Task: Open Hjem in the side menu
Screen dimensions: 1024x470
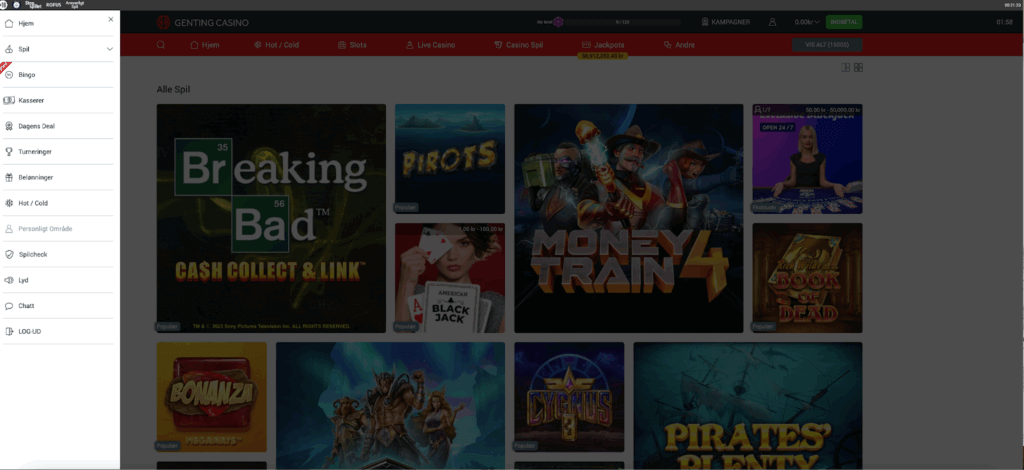Action: pyautogui.click(x=57, y=24)
